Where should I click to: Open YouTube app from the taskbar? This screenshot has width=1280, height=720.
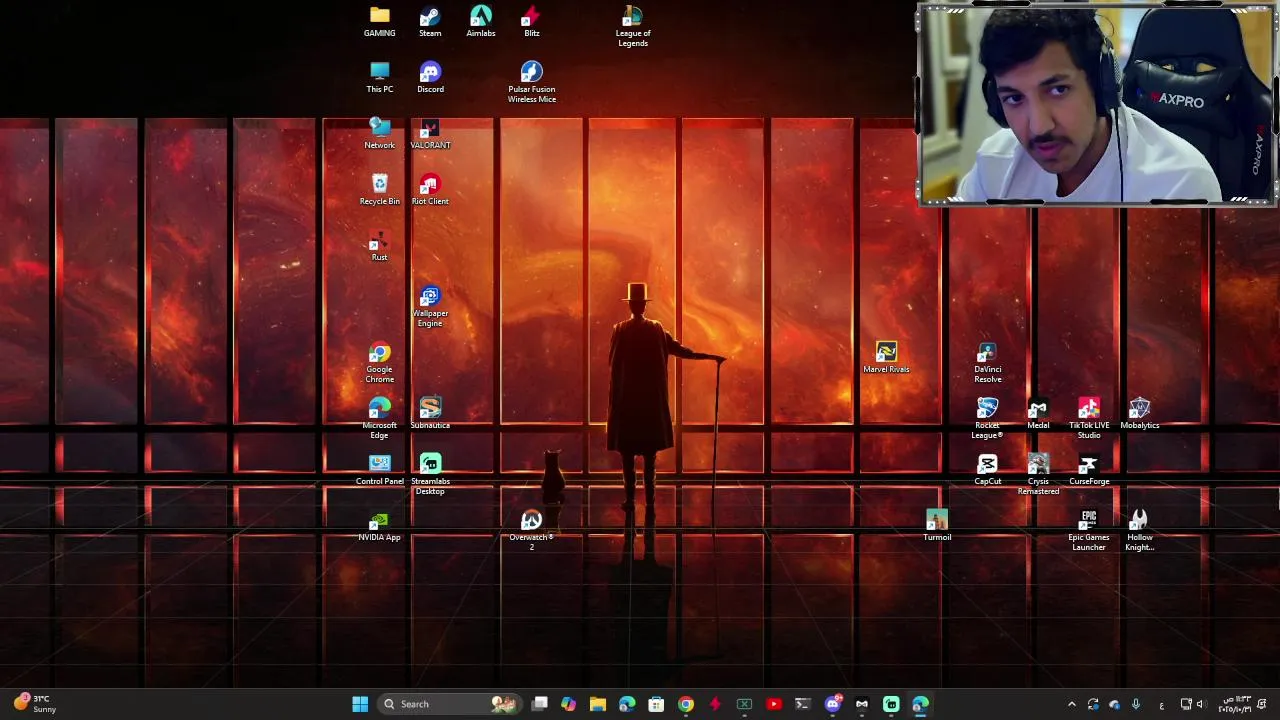pyautogui.click(x=774, y=704)
